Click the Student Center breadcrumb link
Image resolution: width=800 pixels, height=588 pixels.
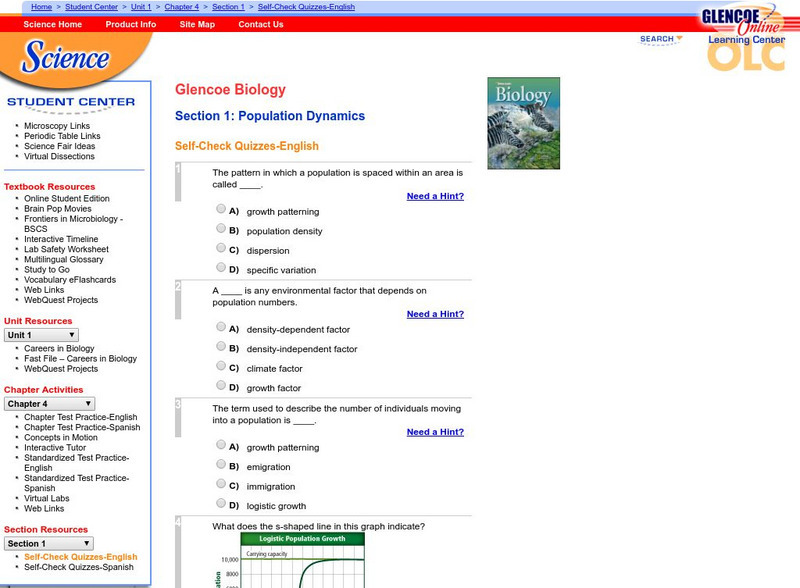coord(91,7)
